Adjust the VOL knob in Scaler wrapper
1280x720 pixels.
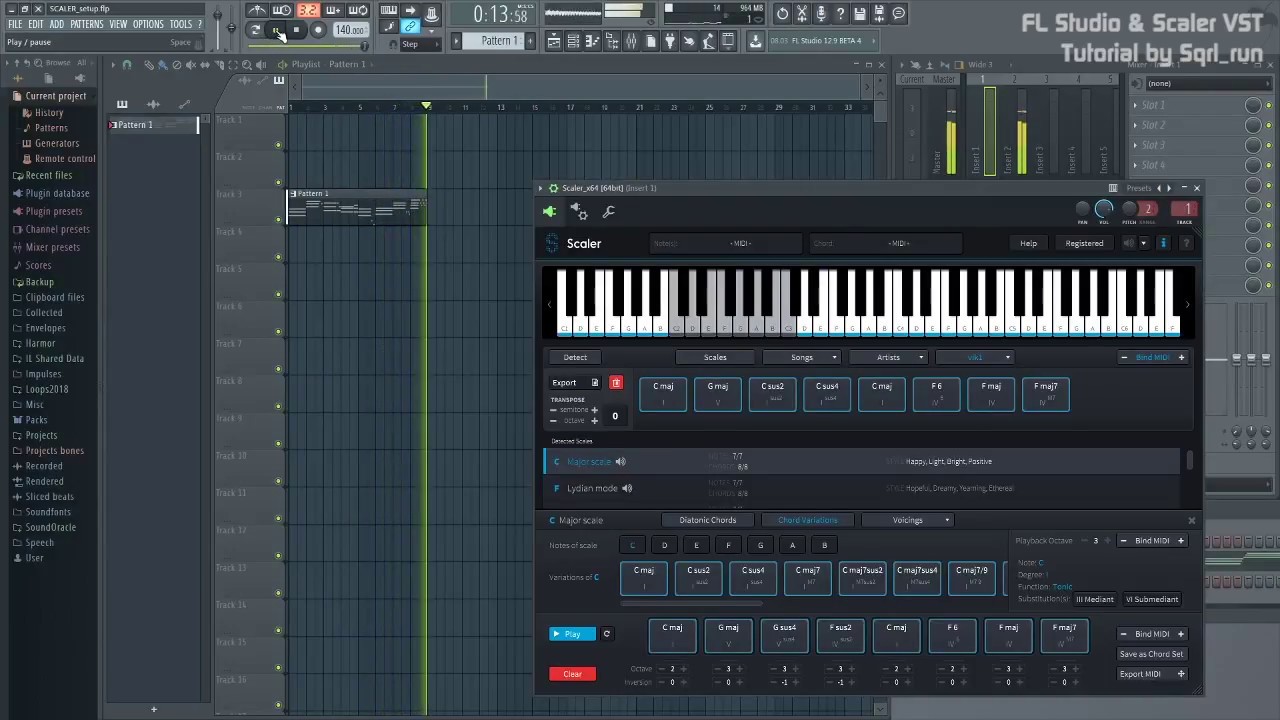tap(1104, 209)
